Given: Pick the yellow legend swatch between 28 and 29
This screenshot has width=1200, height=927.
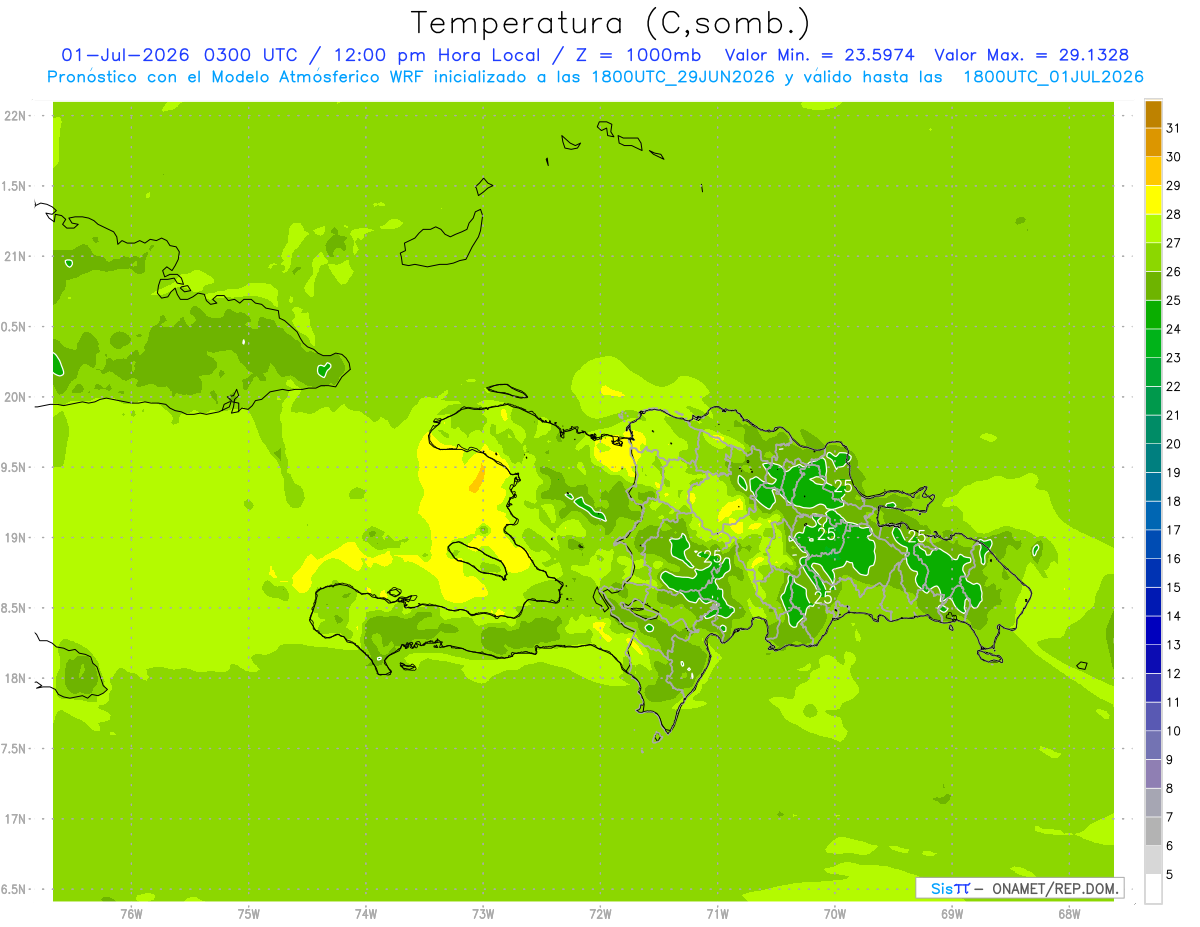Looking at the screenshot, I should click(x=1153, y=200).
